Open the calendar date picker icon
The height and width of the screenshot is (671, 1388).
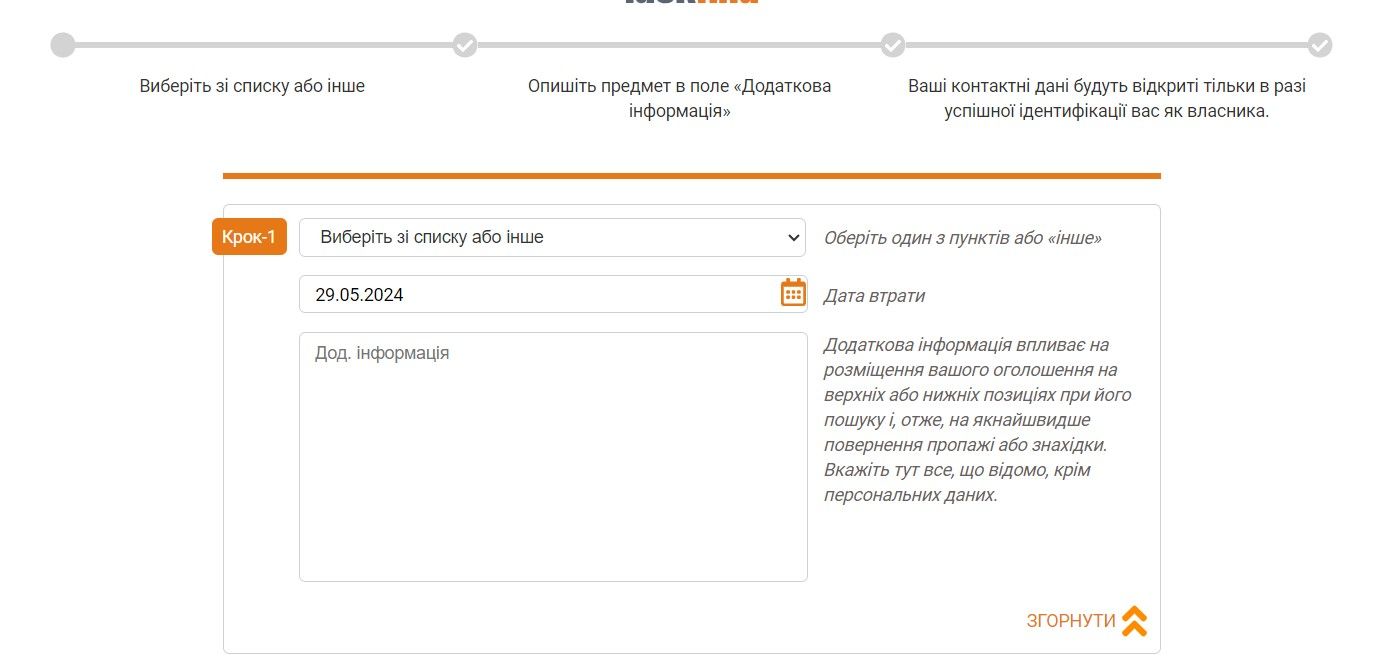coord(793,292)
